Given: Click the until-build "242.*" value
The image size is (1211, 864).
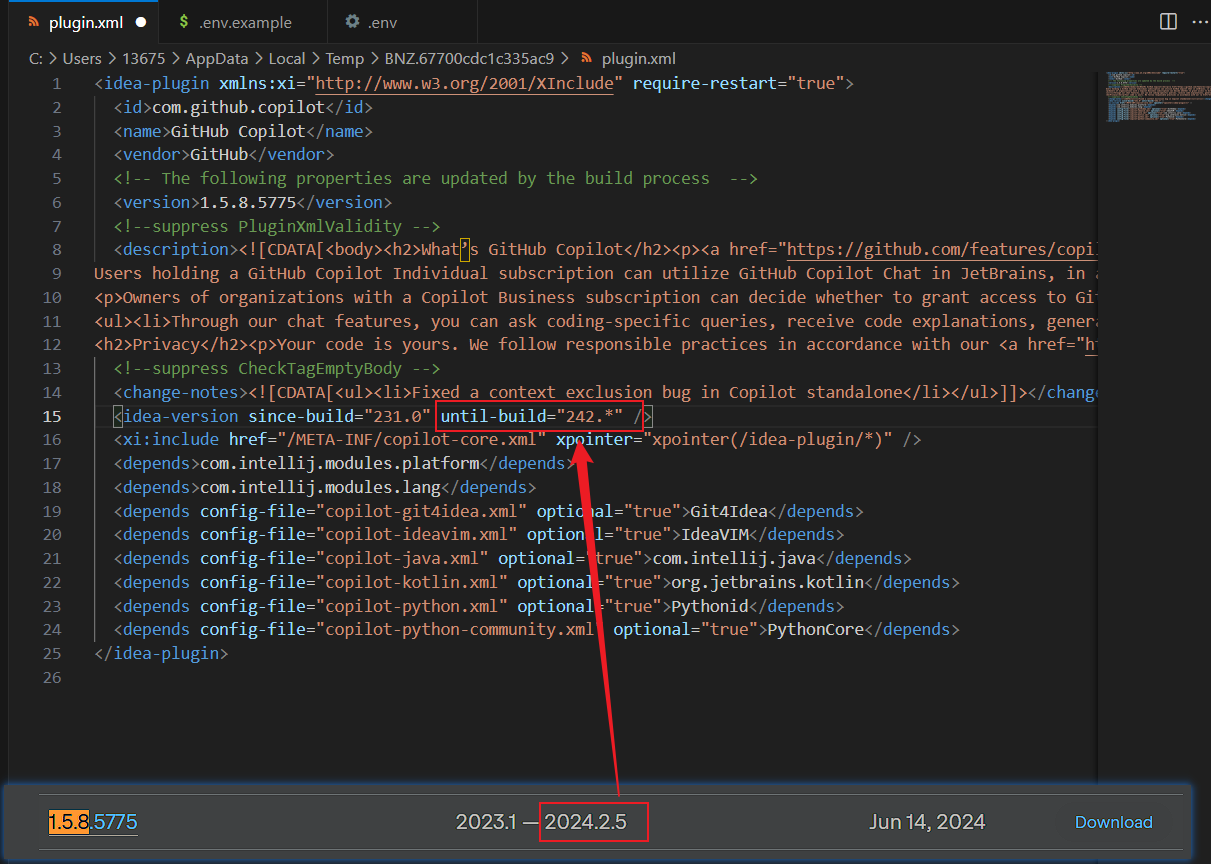Looking at the screenshot, I should 588,416.
